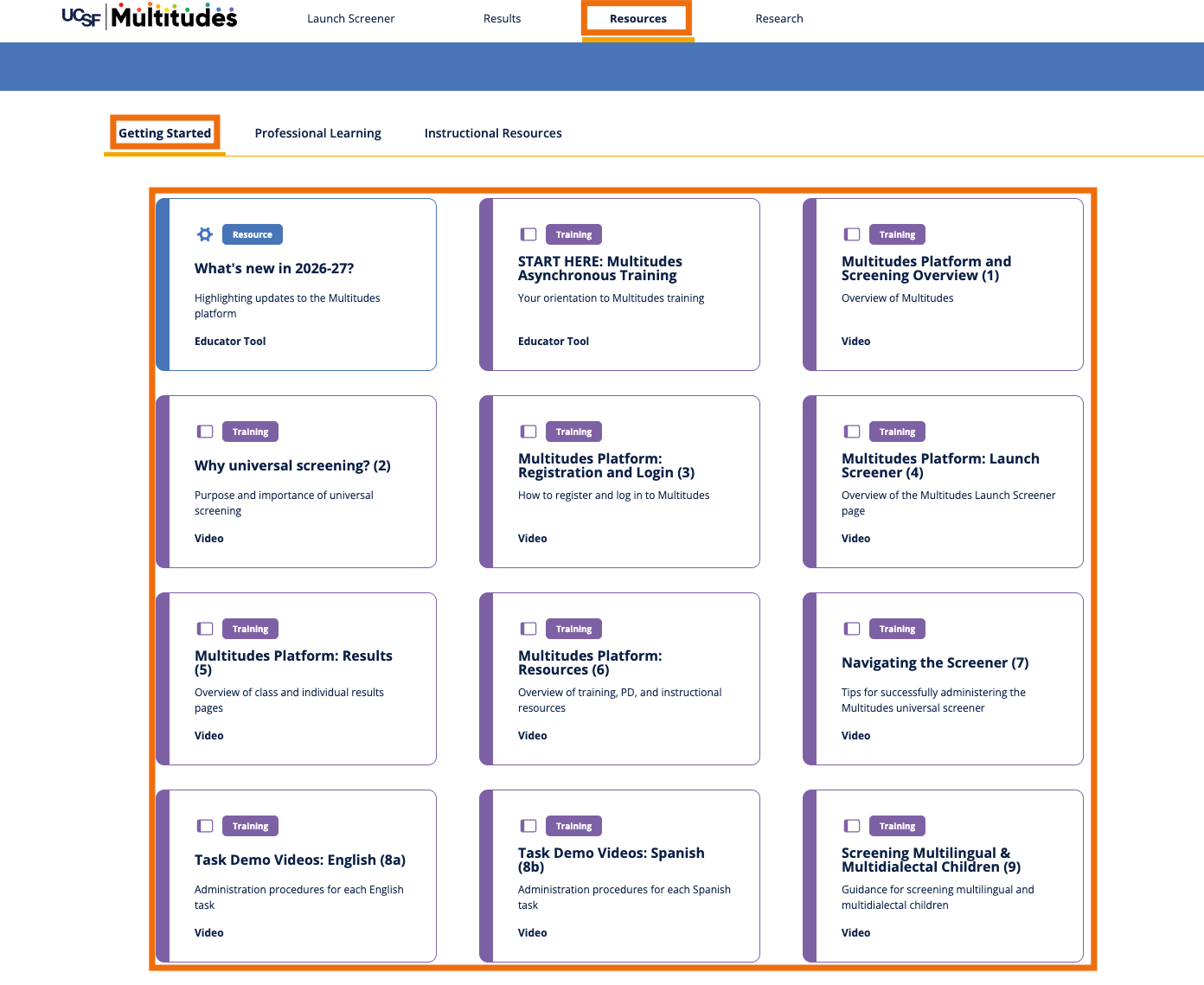Select Resources in the top navigation
Viewport: 1204px width, 985px height.
638,18
